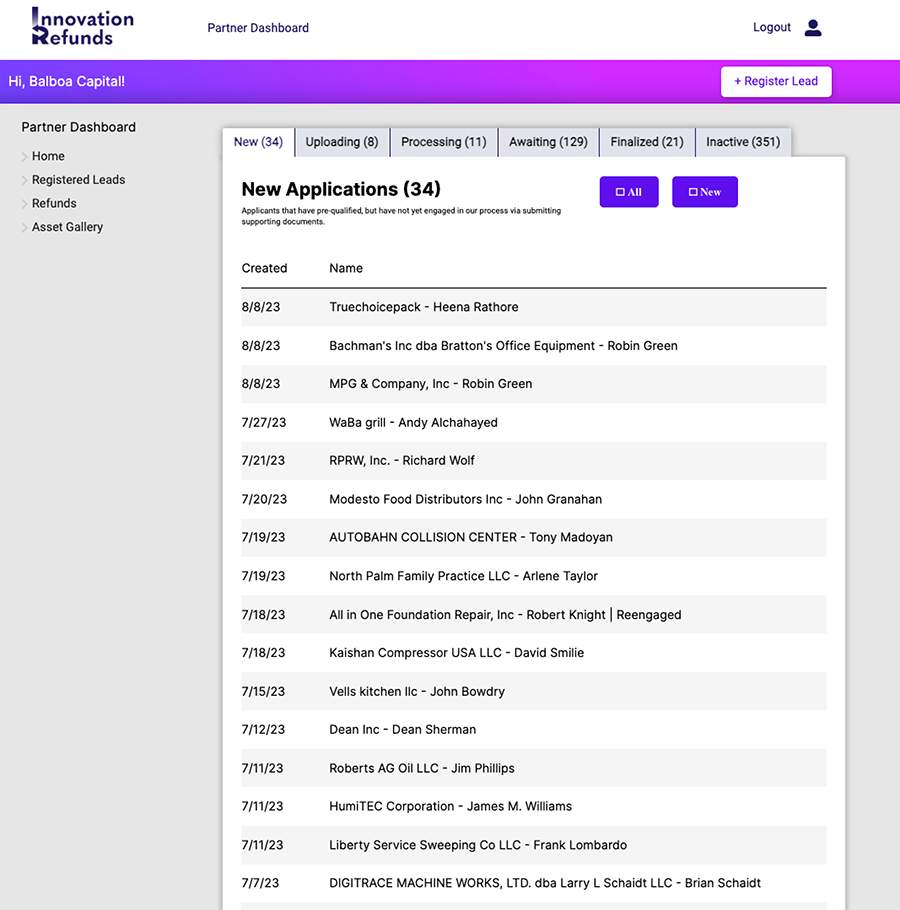Select the Awaiting (129) tab

[548, 142]
